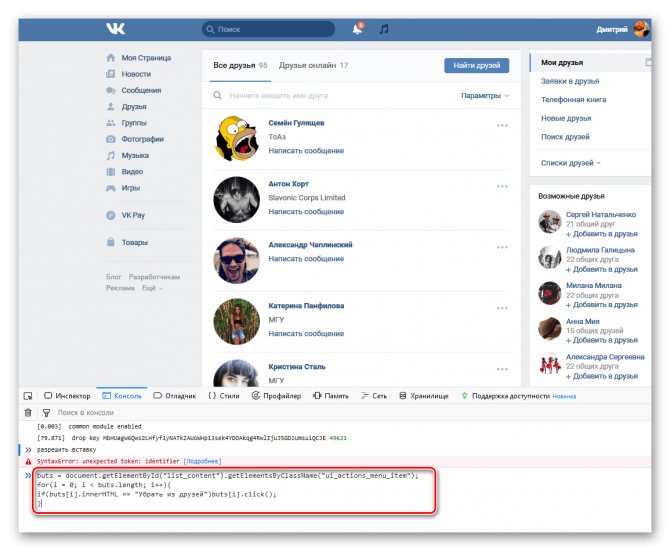Select Мои друзья in right menu
This screenshot has height=551, width=670.
point(562,62)
